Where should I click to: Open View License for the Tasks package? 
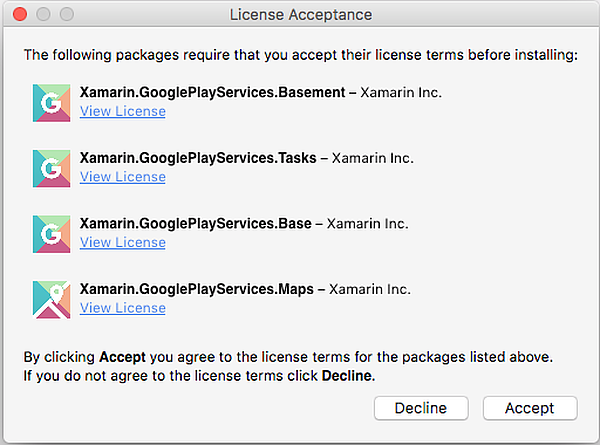[122, 177]
